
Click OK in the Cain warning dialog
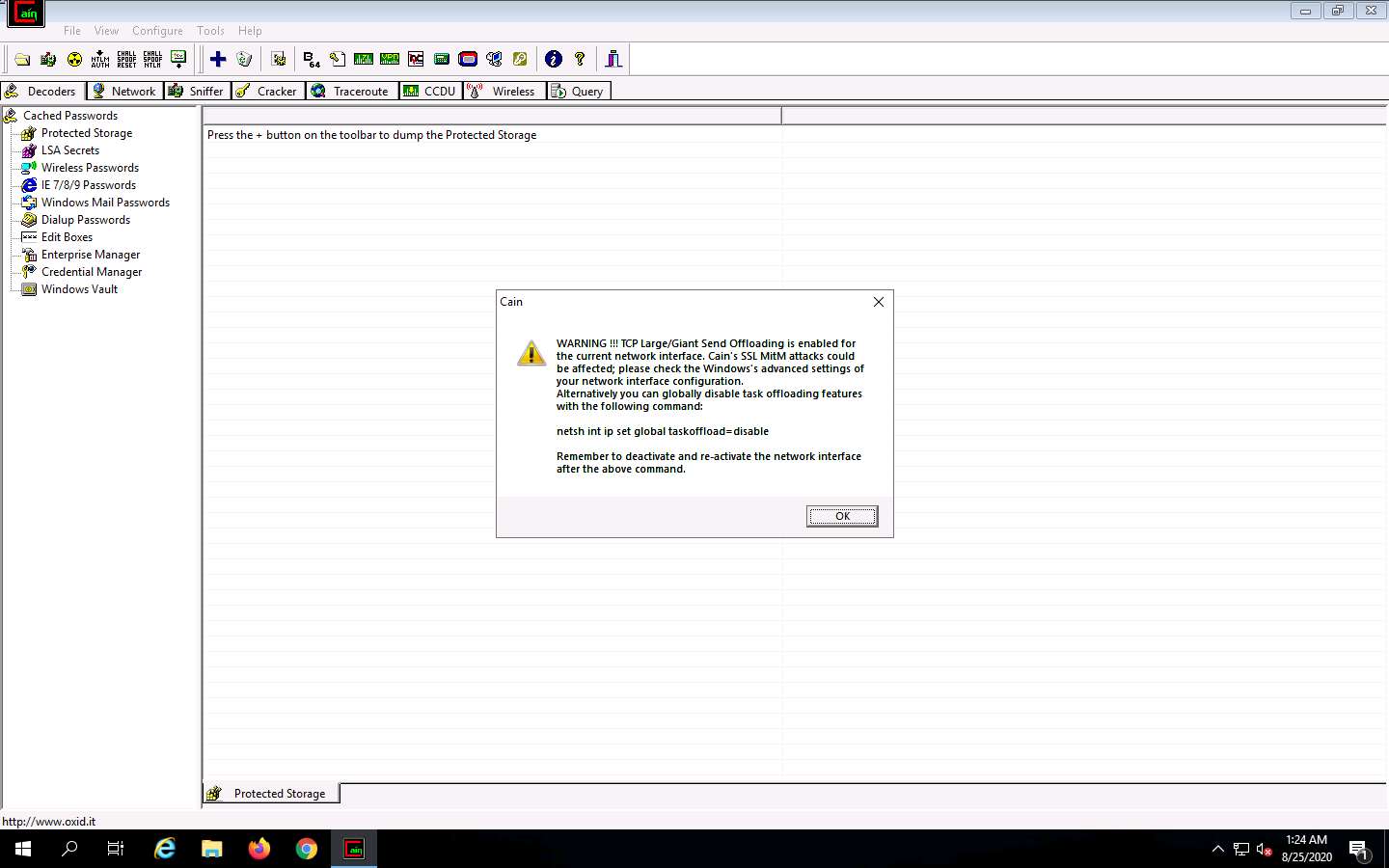tap(842, 516)
